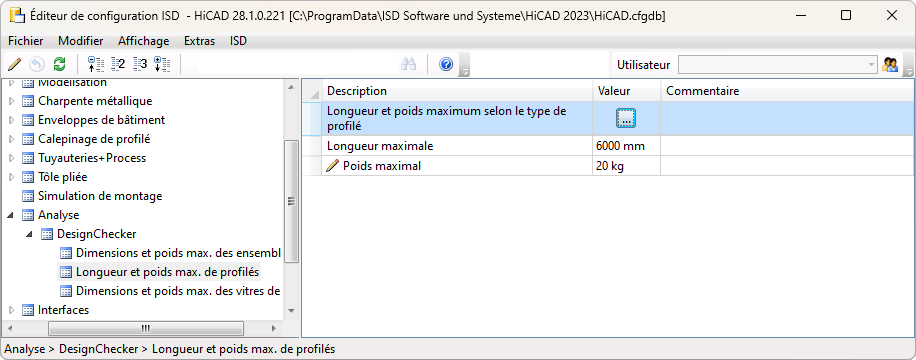
Task: Collapse the DesignChecker node
Action: pyautogui.click(x=30, y=234)
